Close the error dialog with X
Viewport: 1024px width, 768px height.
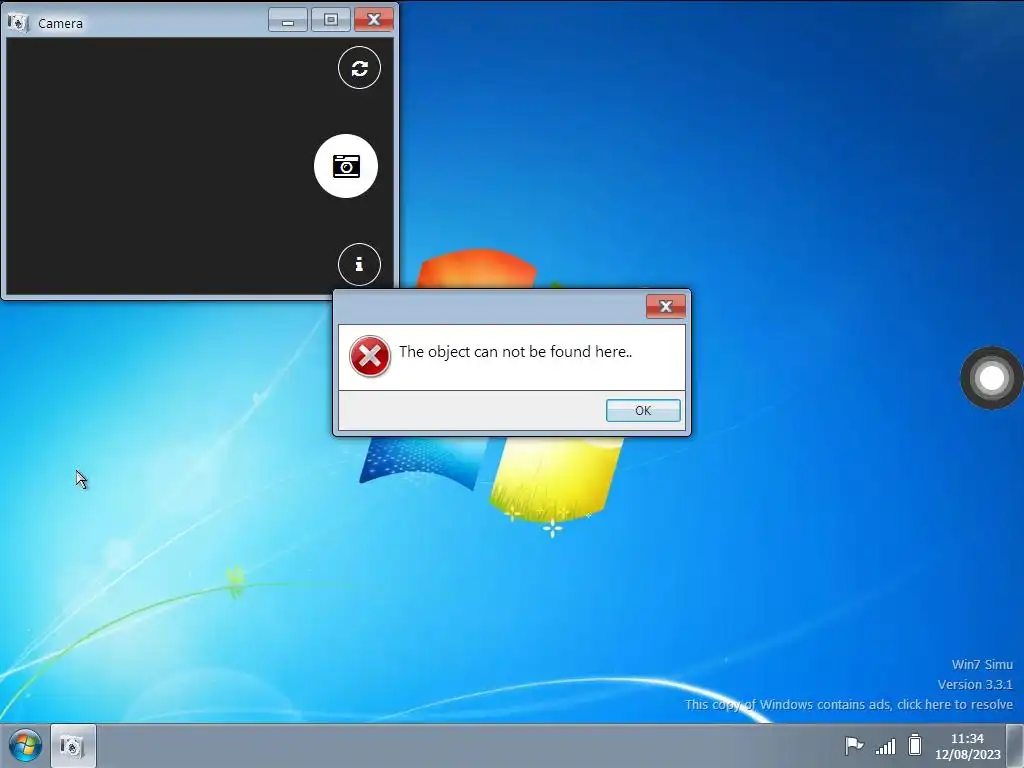point(665,306)
